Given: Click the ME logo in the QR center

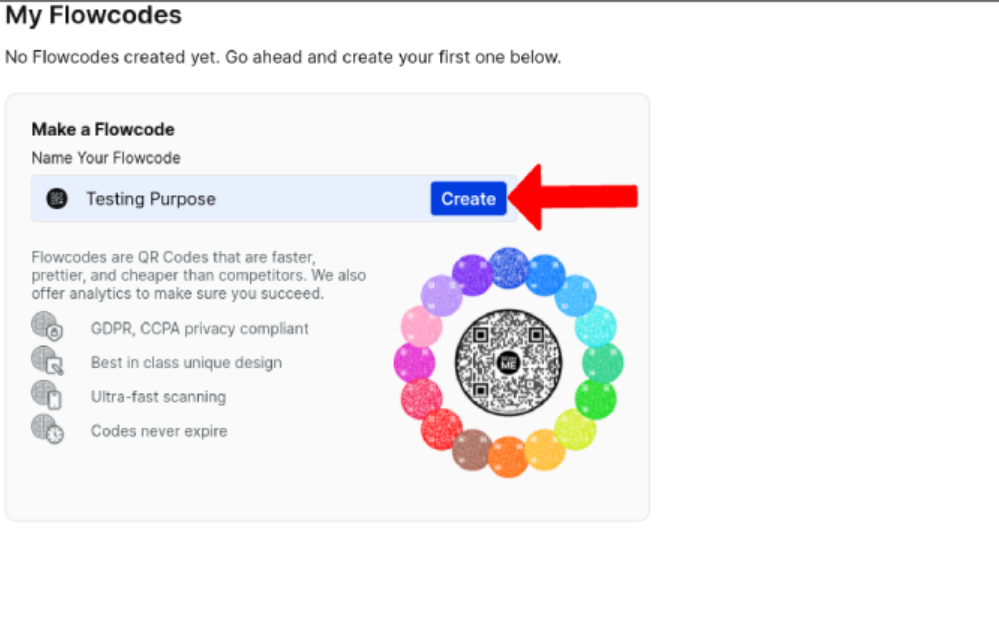Looking at the screenshot, I should [x=508, y=363].
